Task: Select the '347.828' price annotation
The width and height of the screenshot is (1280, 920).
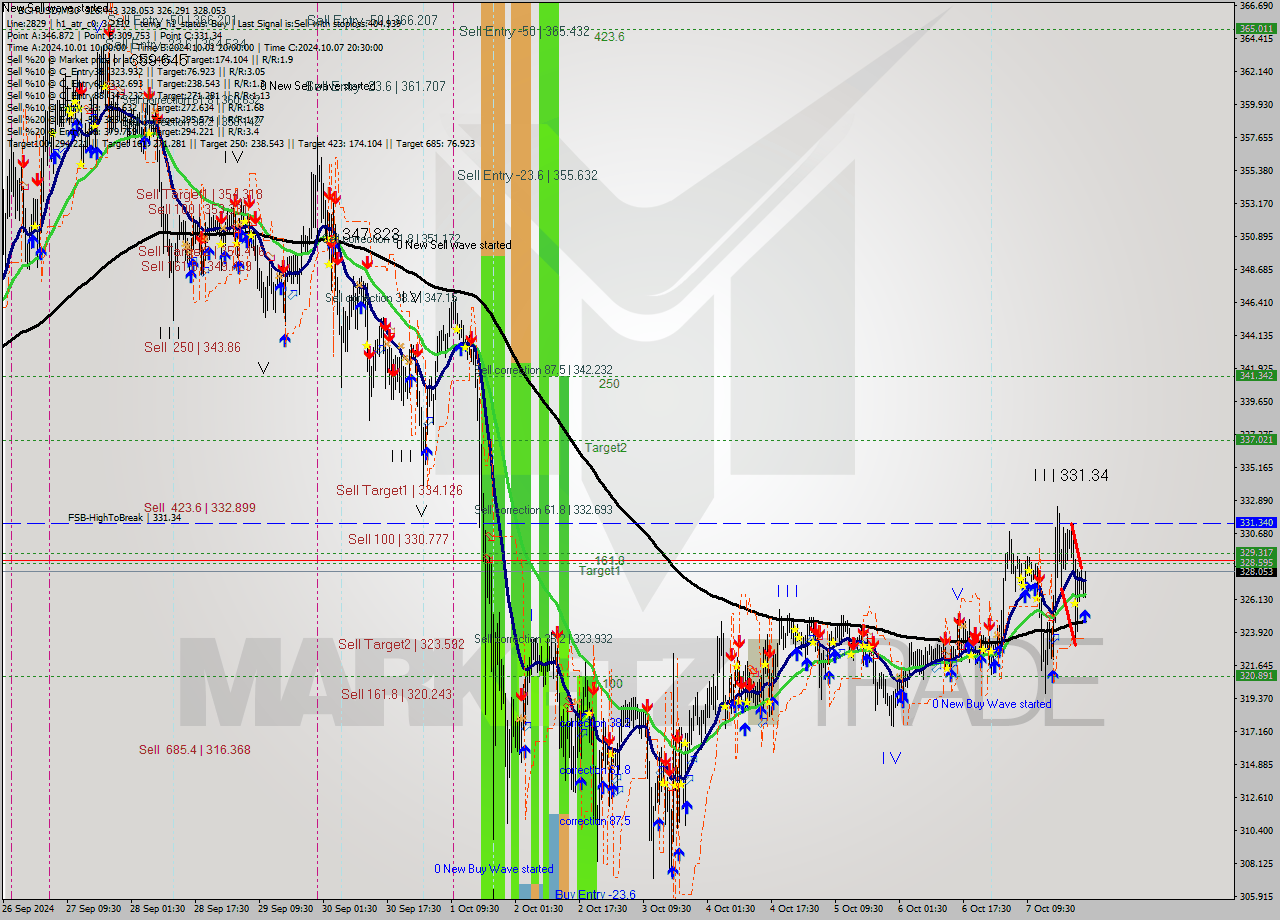Action: click(x=371, y=234)
